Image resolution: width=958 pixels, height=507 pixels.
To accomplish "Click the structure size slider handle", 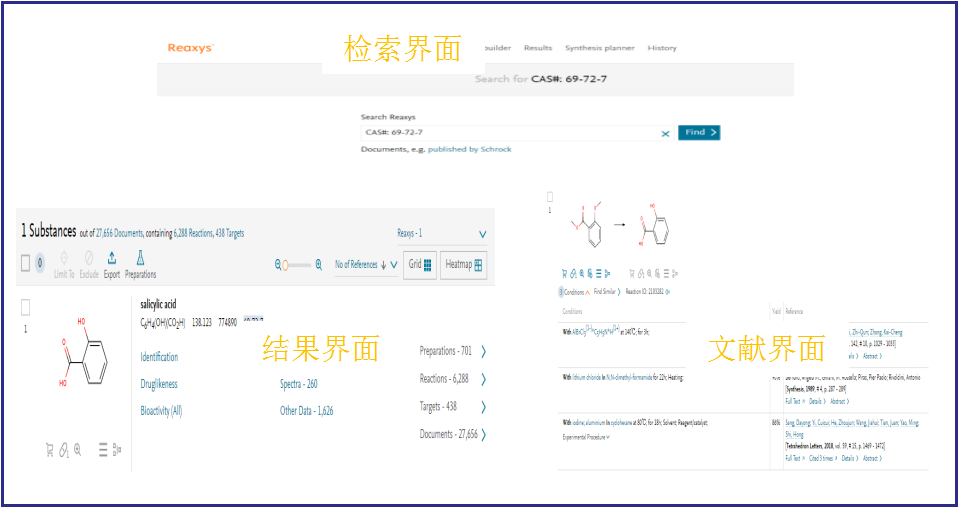I will click(285, 266).
